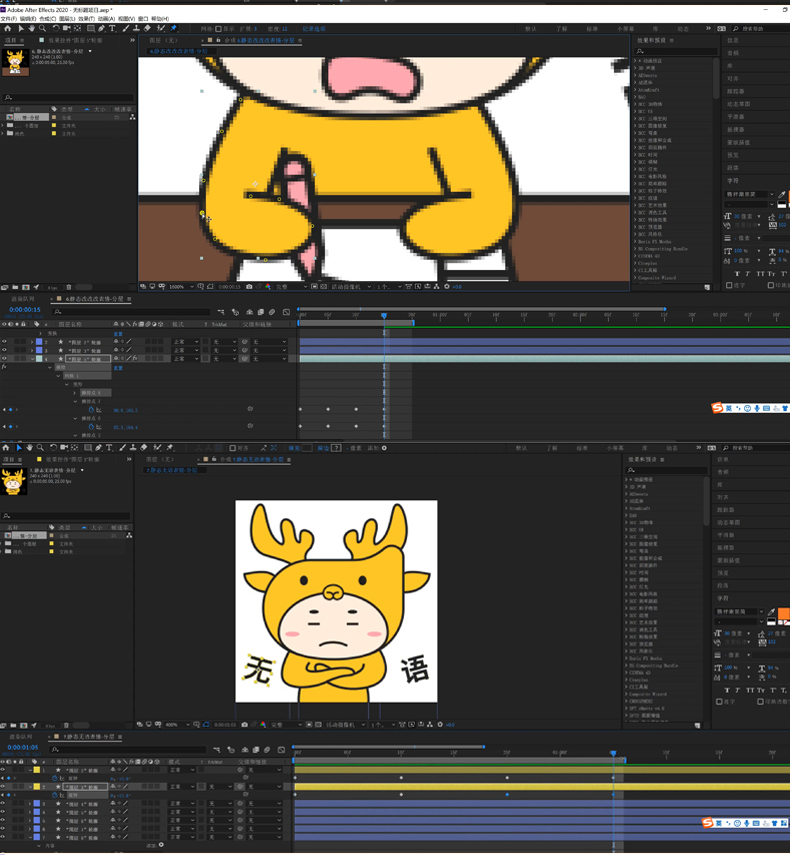790x855 pixels.
Task: Select the Clone Stamp tool in upper toolbar
Action: [136, 28]
